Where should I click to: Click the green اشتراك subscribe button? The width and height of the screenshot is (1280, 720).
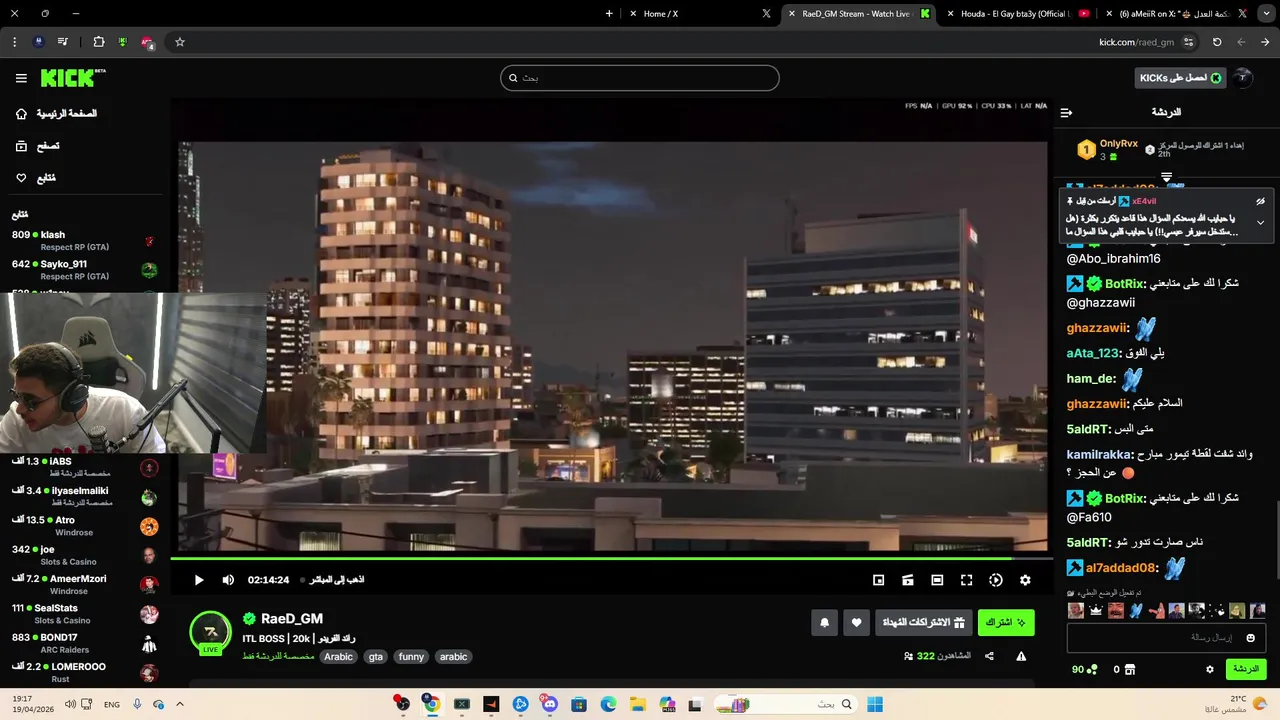(x=1005, y=622)
